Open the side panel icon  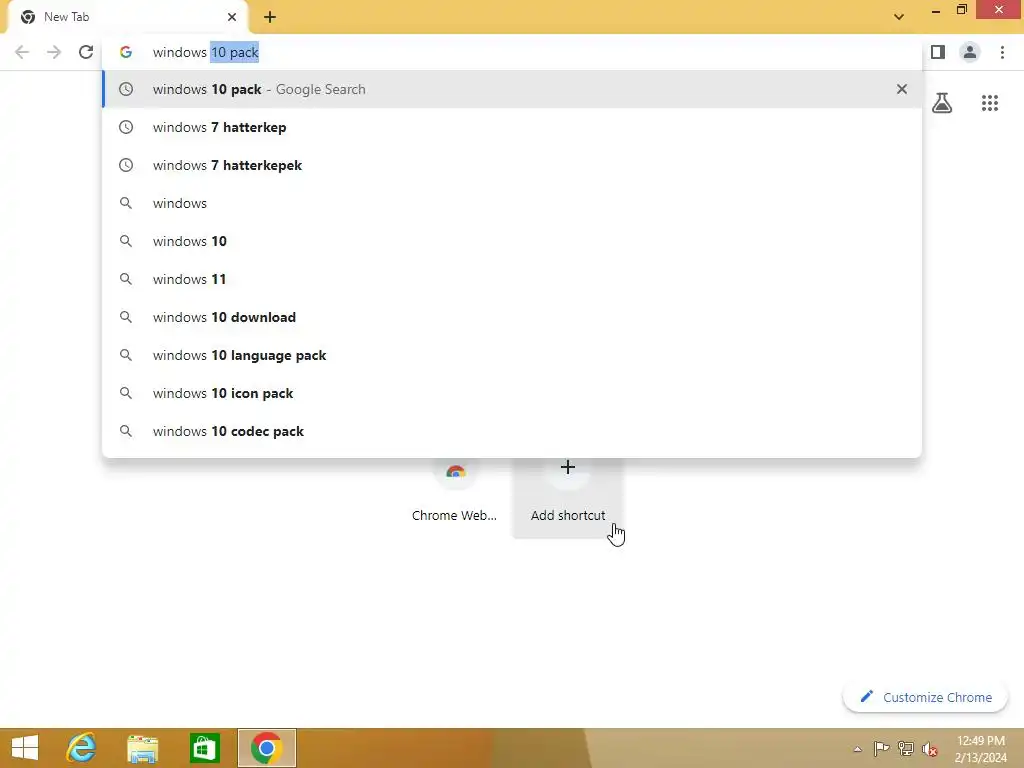click(x=938, y=52)
